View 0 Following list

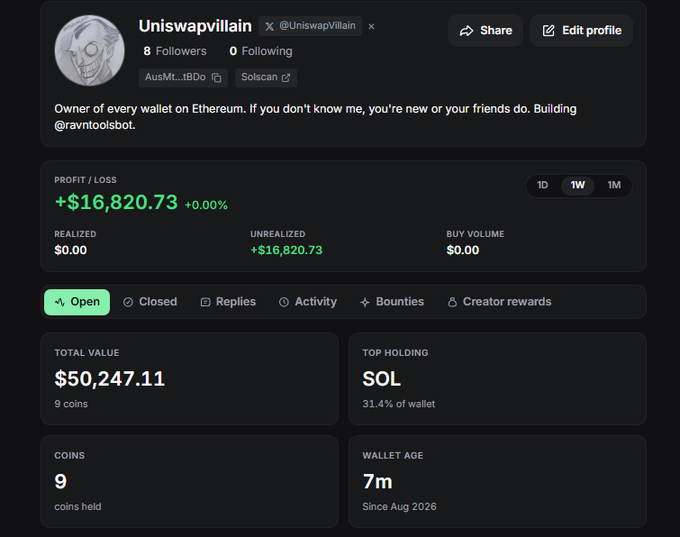click(261, 51)
